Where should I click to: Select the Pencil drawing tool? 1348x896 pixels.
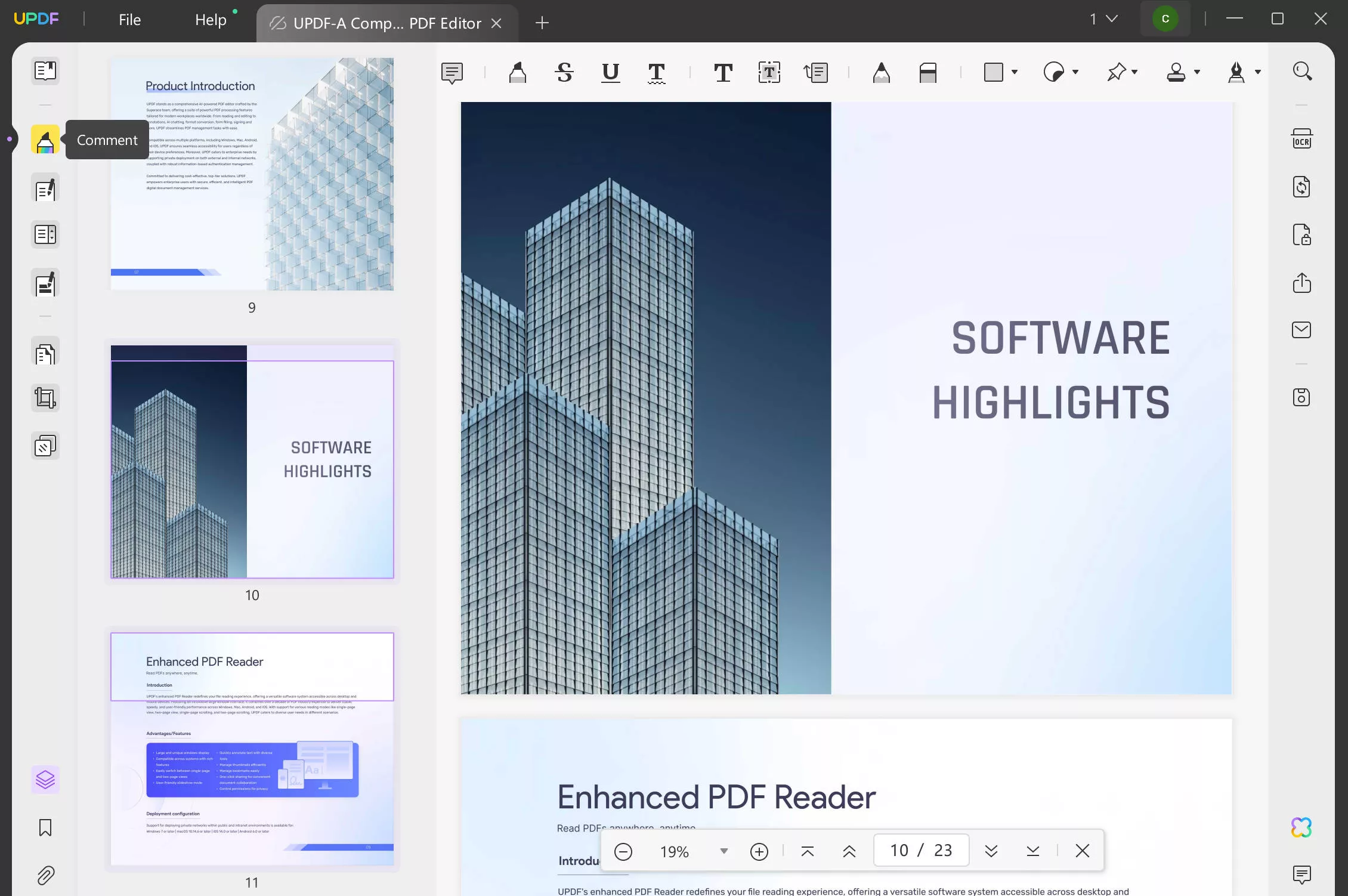[882, 73]
